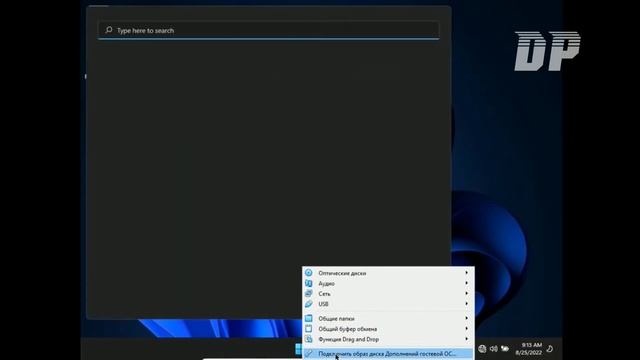The height and width of the screenshot is (360, 640).
Task: Click the moon notification icon in the taskbar
Action: (x=550, y=349)
